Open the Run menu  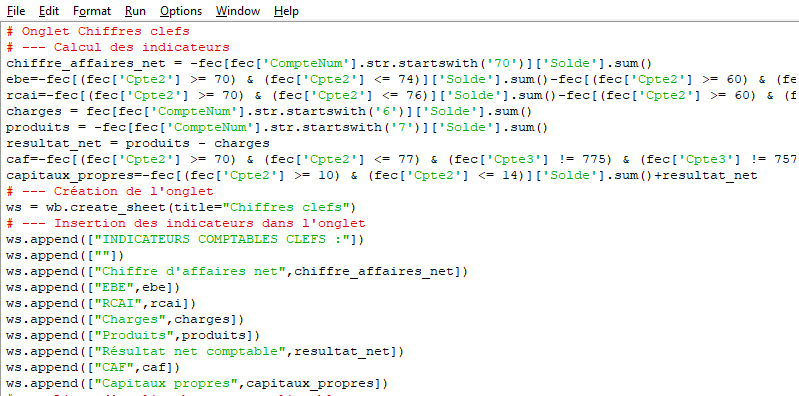(135, 11)
